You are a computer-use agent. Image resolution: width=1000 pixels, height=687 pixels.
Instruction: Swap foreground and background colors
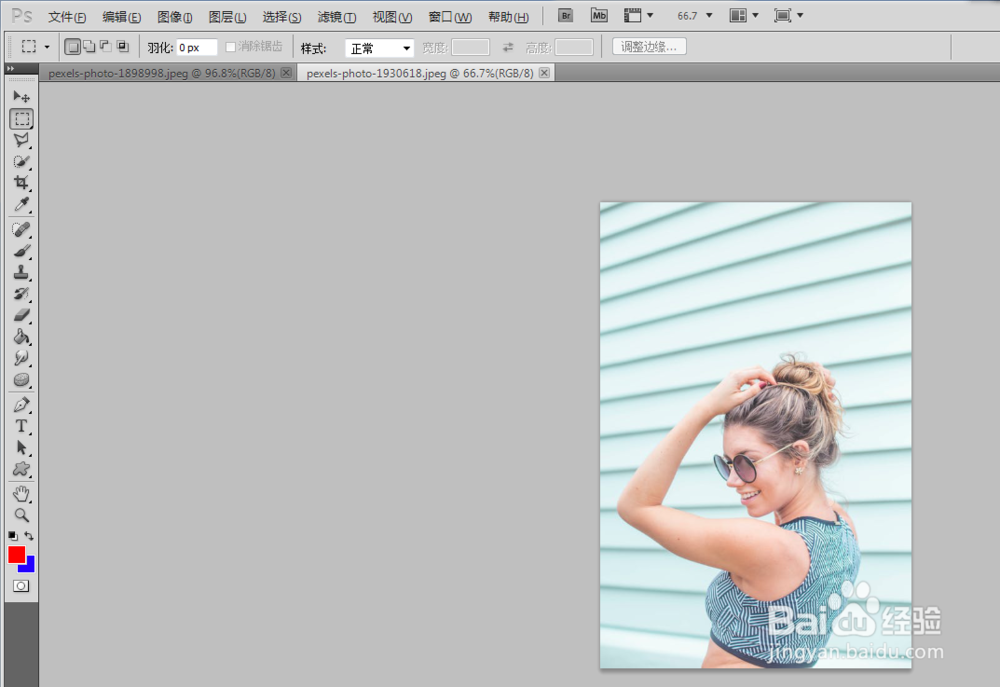pyautogui.click(x=29, y=536)
